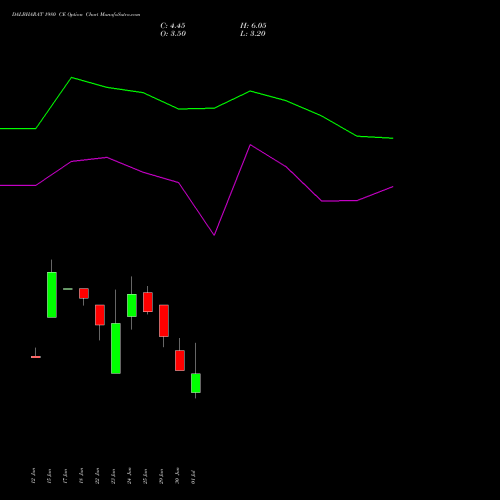Click the large green candle above 23 Jun
This screenshot has height=500, width=500.
[116, 348]
